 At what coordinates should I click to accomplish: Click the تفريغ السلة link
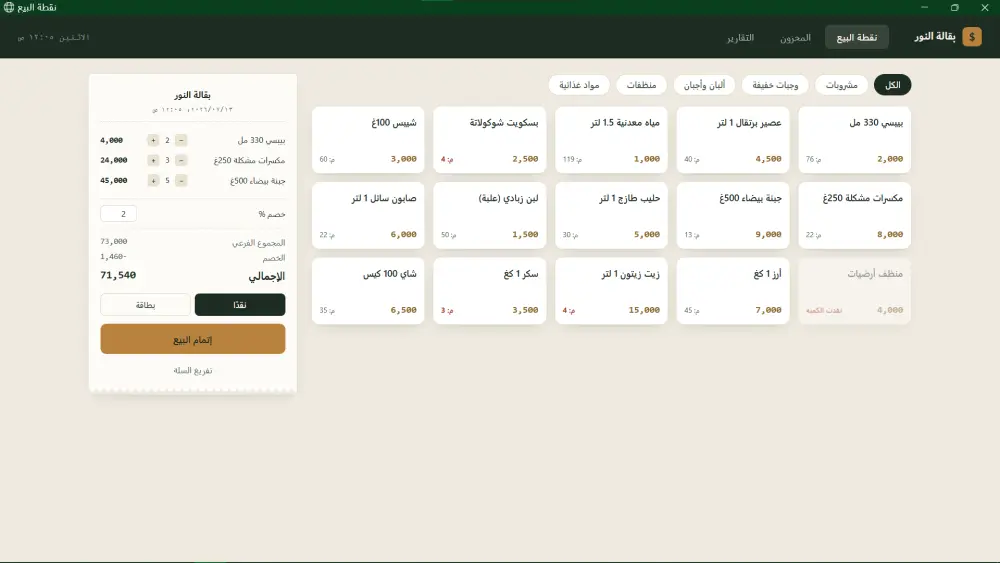point(193,370)
